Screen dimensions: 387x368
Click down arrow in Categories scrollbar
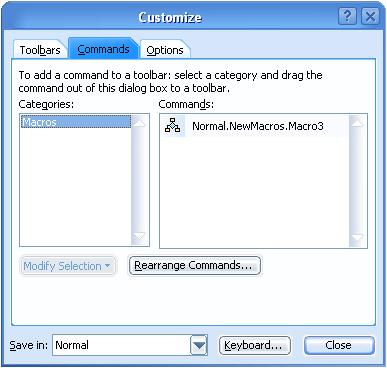pyautogui.click(x=139, y=236)
